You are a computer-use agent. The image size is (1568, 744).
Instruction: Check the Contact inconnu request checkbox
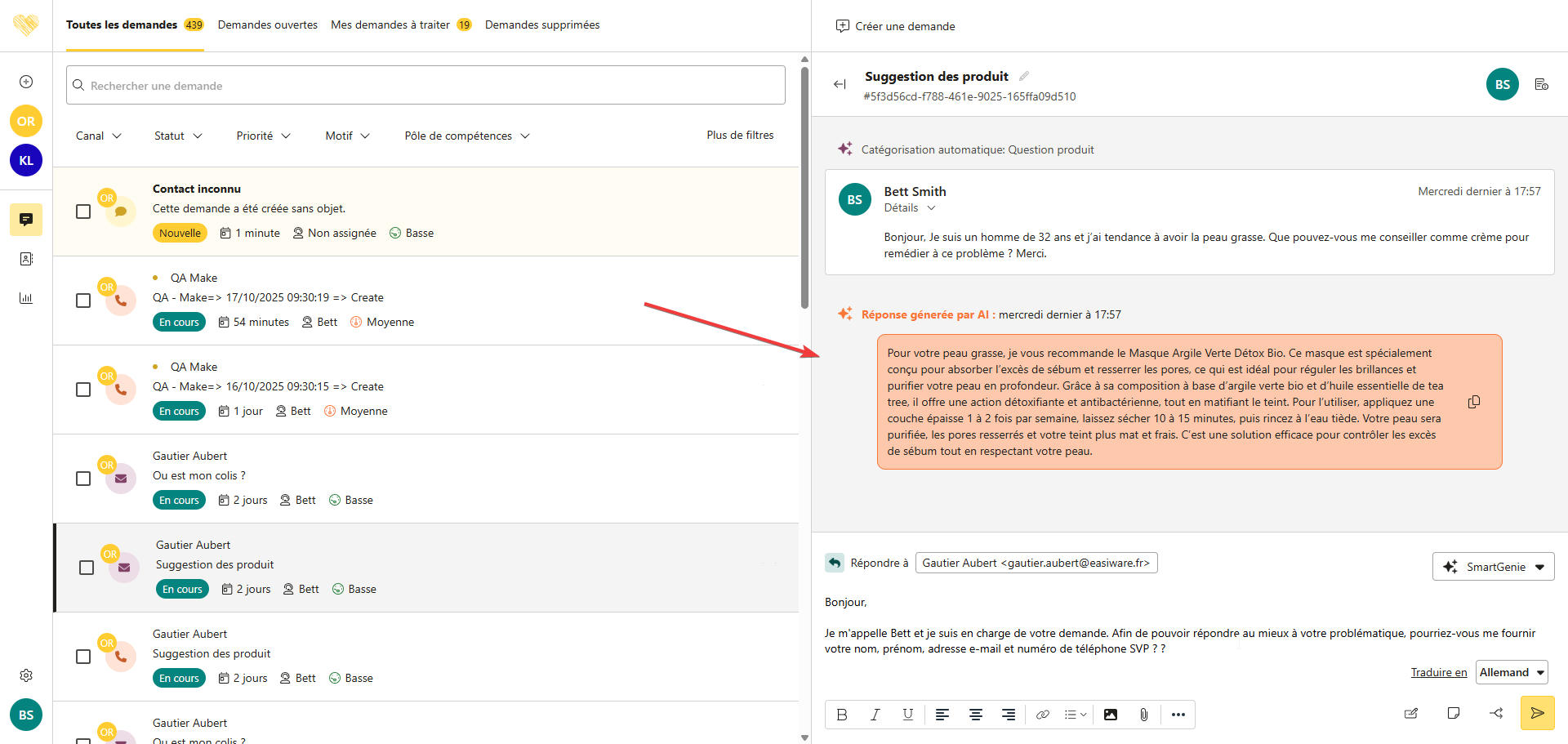[83, 212]
